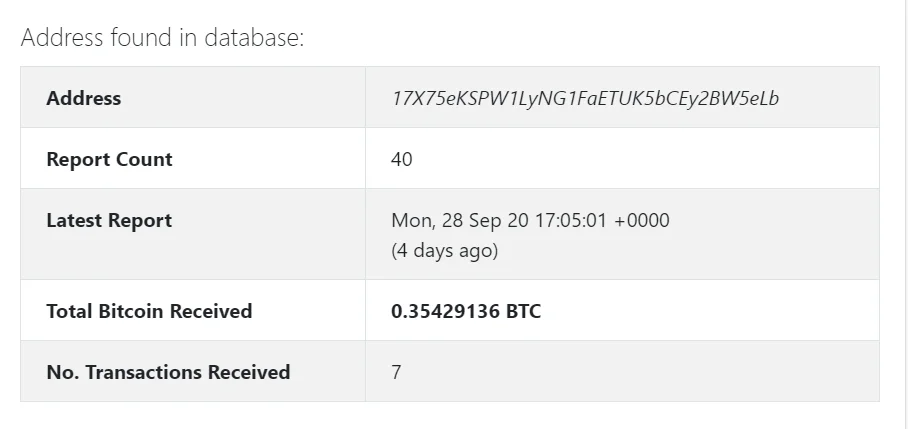Screen dimensions: 908x429
Task: Click the 'Address found in database:' heading
Action: click(162, 38)
